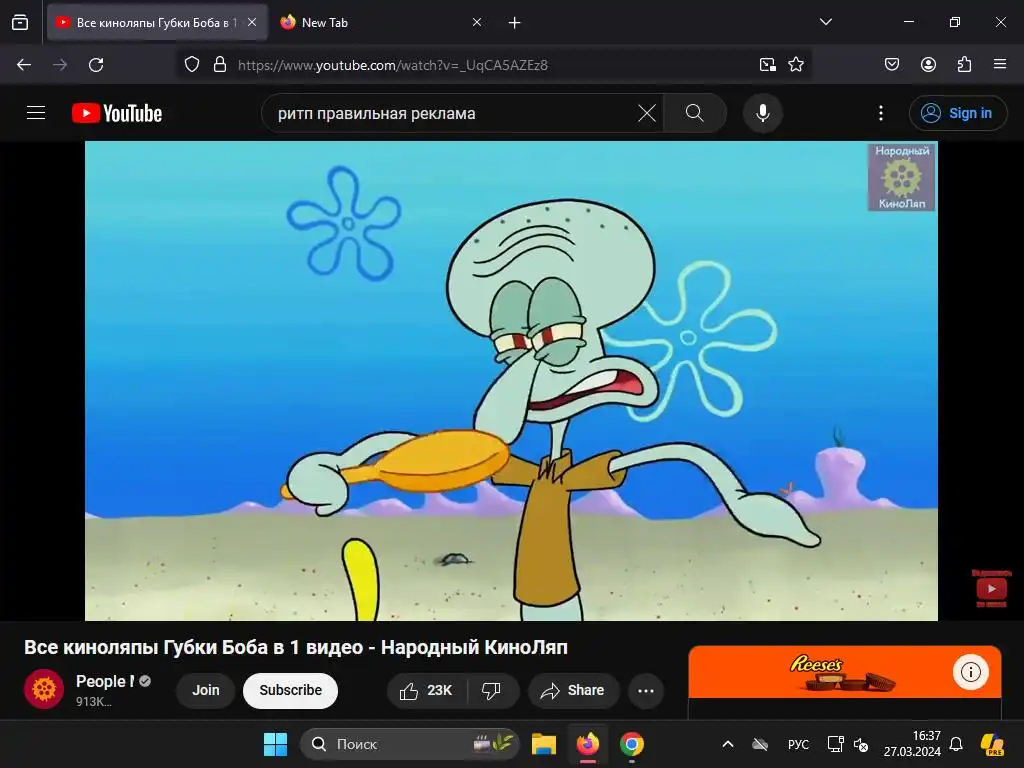Screen dimensions: 1024x768
Task: Open the Reese's ad info icon
Action: 970,671
